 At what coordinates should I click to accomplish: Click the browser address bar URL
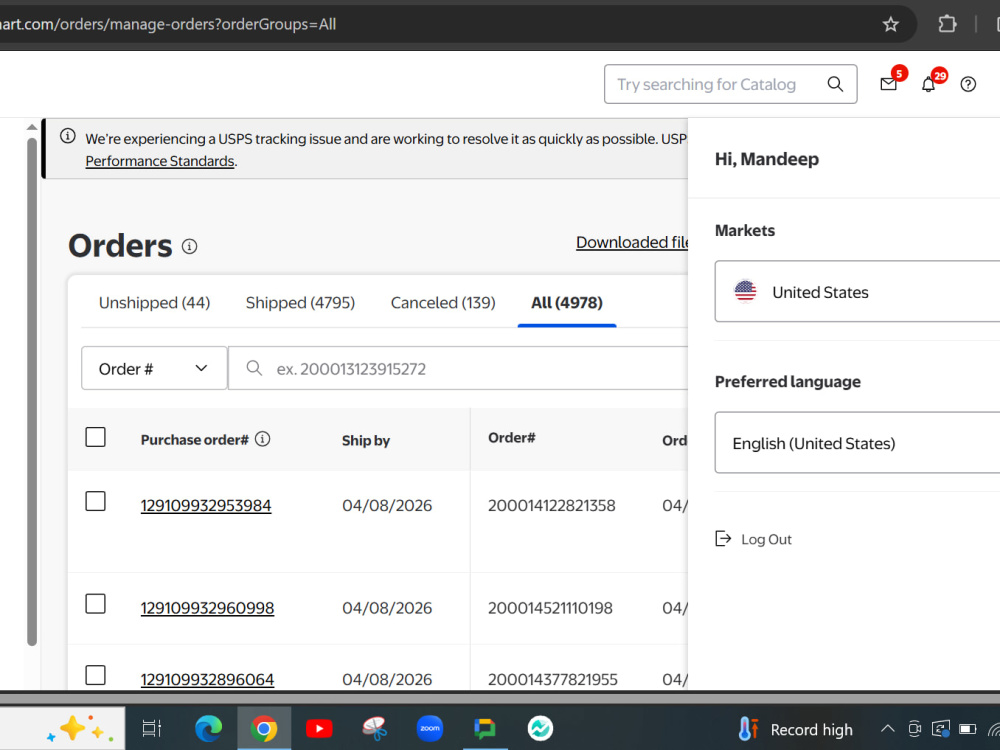coord(168,25)
